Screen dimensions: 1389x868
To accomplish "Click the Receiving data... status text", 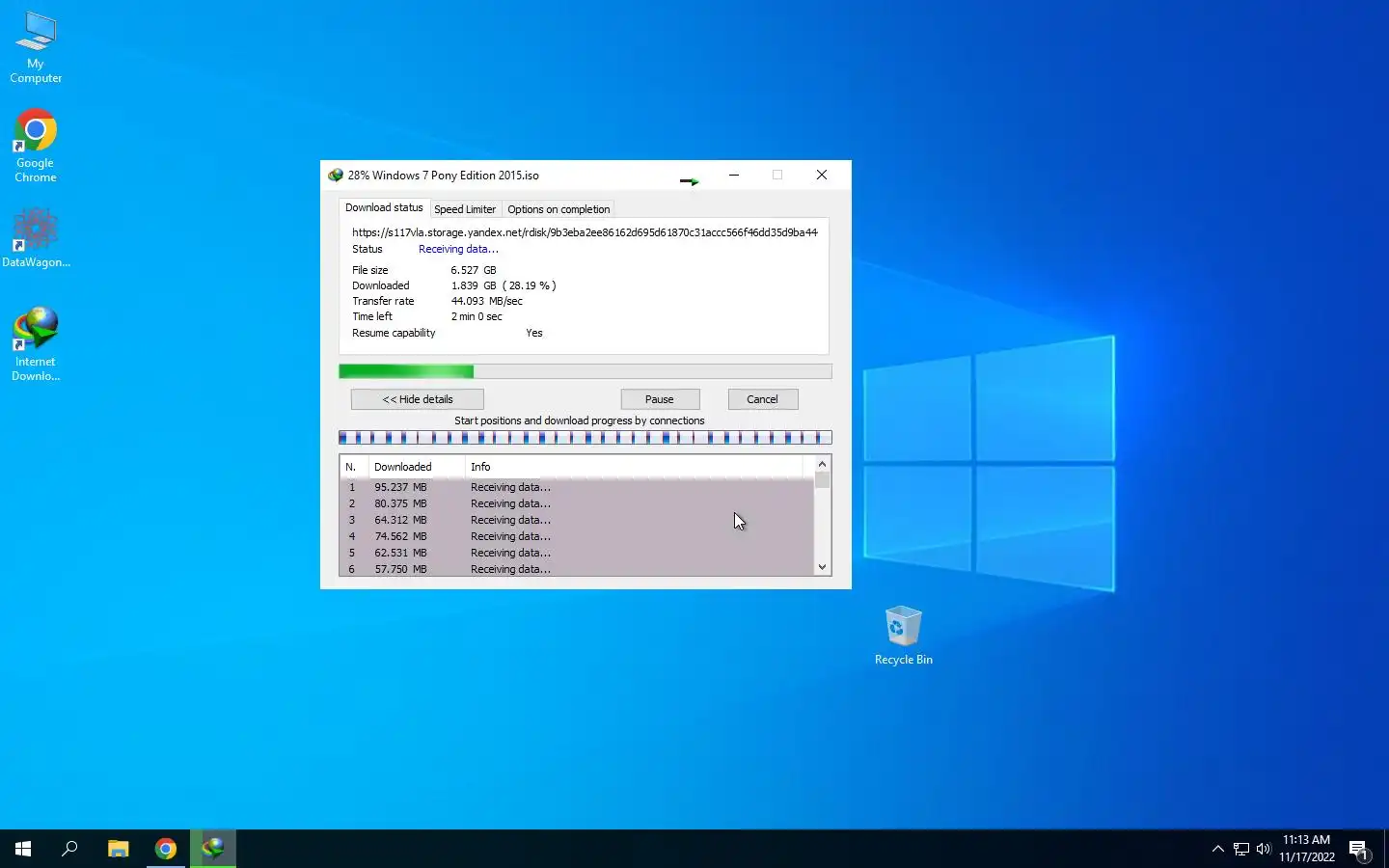I will pos(458,249).
